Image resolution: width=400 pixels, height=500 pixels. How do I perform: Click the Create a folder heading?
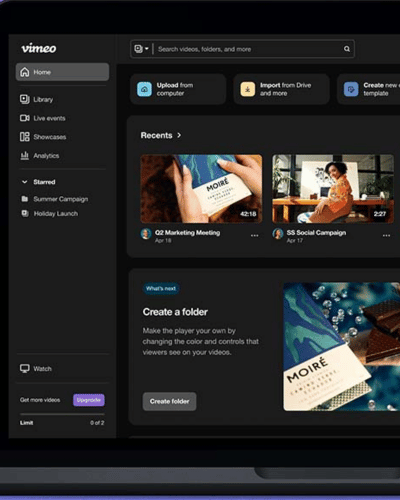click(x=175, y=312)
